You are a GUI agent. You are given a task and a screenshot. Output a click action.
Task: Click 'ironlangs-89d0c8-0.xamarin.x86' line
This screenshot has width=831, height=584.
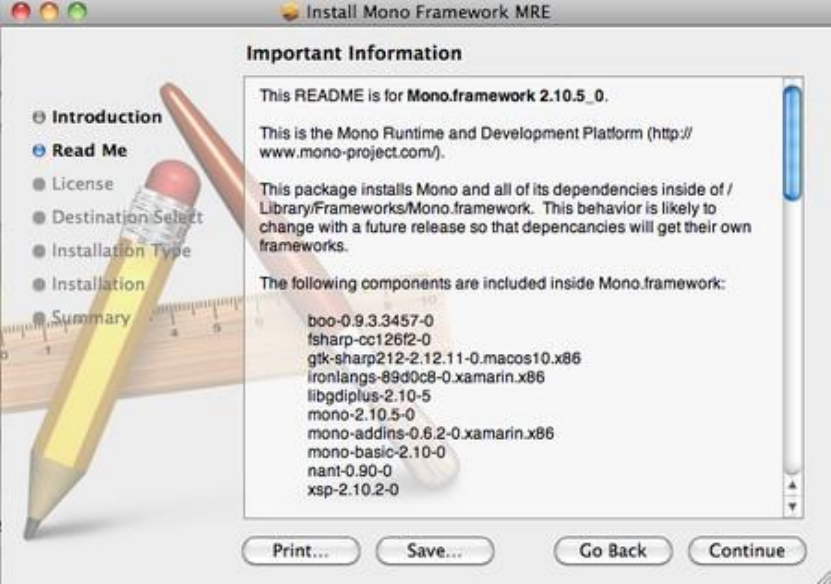426,377
